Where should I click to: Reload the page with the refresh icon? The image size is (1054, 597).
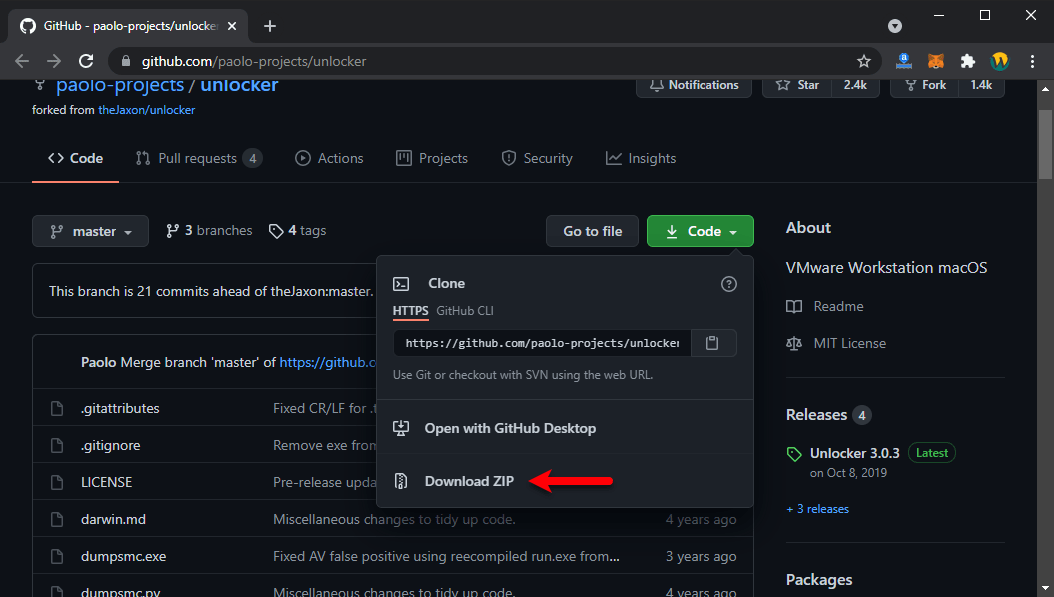[86, 61]
